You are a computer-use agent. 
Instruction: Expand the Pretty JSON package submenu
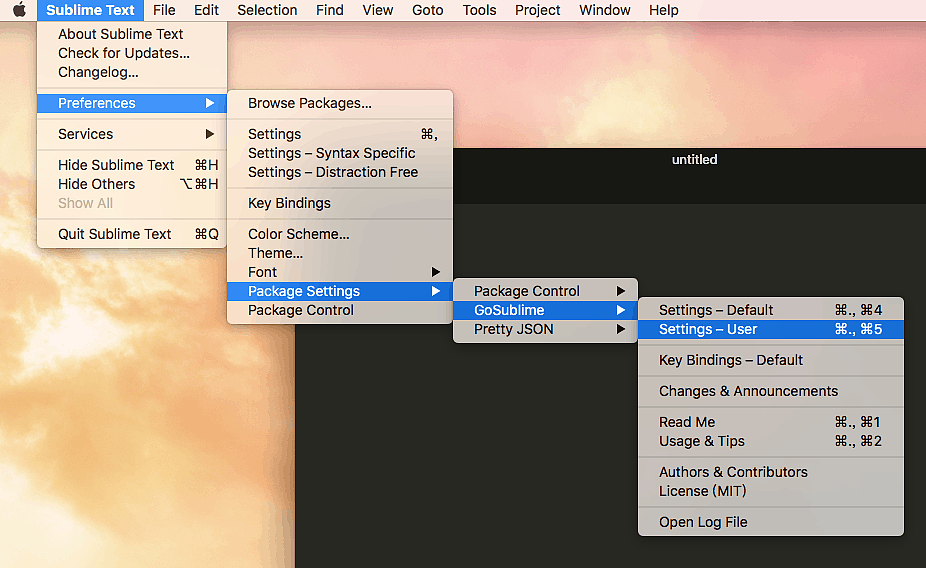coord(513,329)
